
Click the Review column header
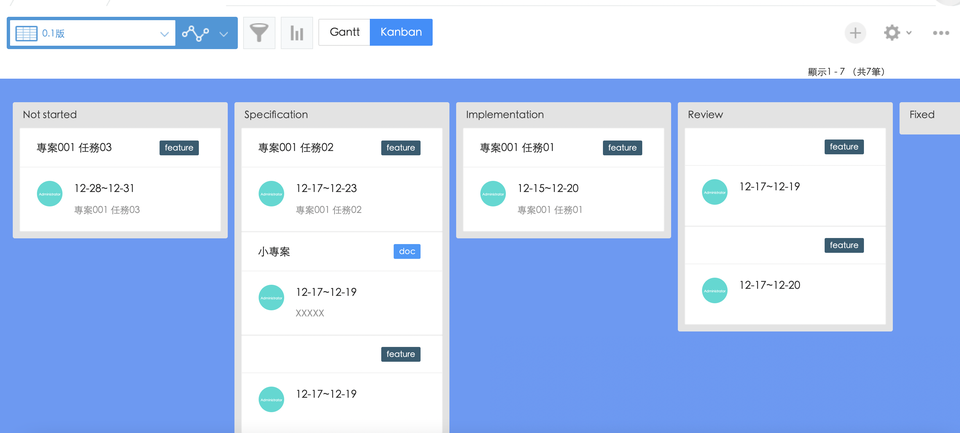705,115
